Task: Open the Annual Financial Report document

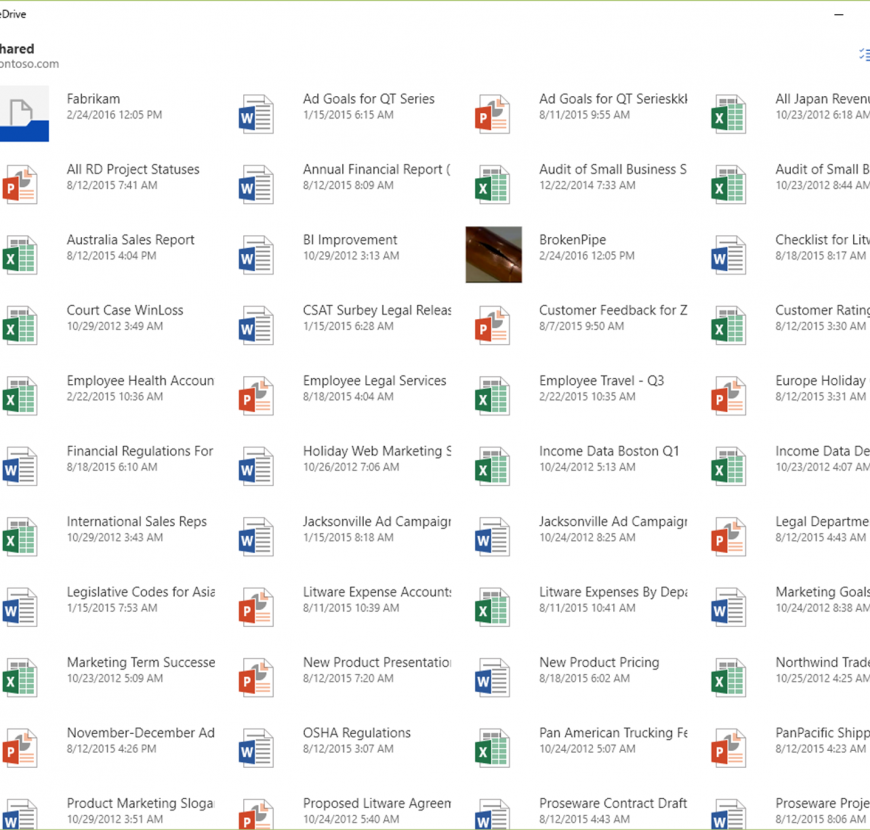Action: point(376,170)
